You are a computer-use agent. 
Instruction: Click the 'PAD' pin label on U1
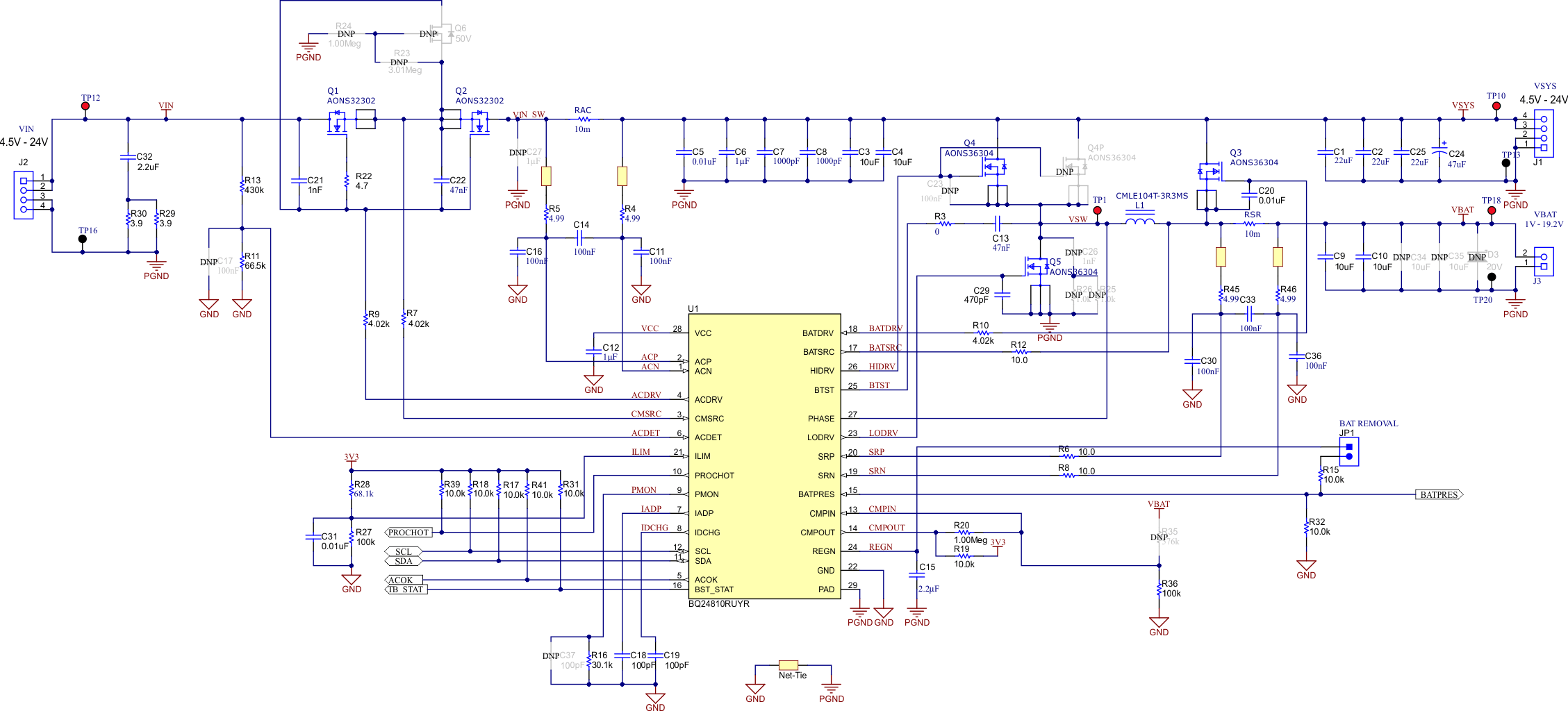(x=826, y=589)
